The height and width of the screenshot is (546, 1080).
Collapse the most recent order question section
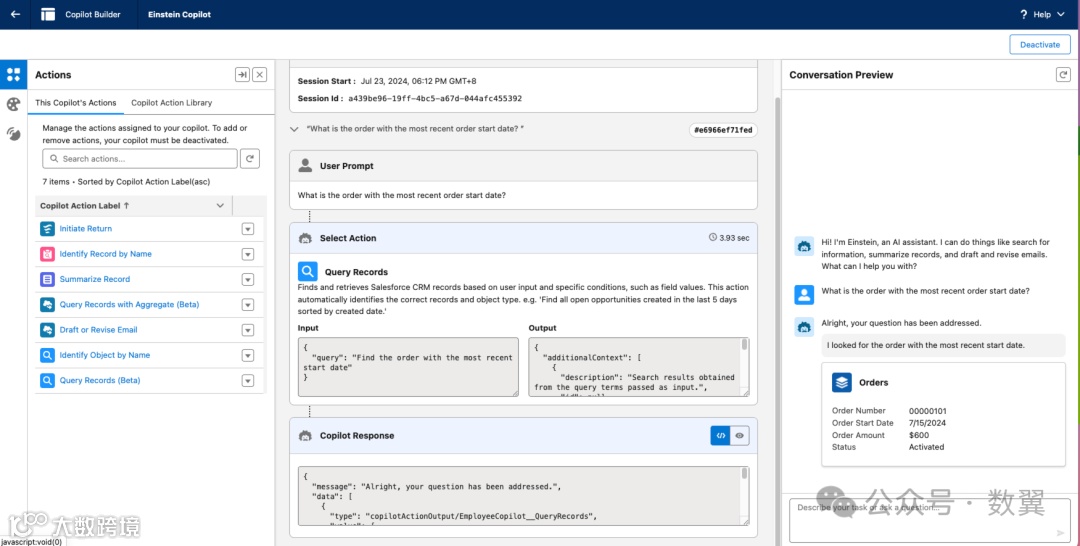294,129
